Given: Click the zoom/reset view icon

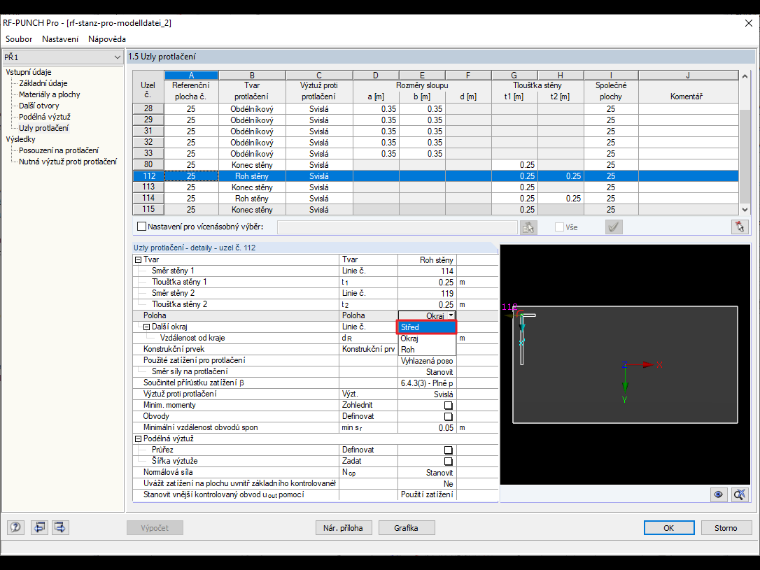Looking at the screenshot, I should coord(739,494).
